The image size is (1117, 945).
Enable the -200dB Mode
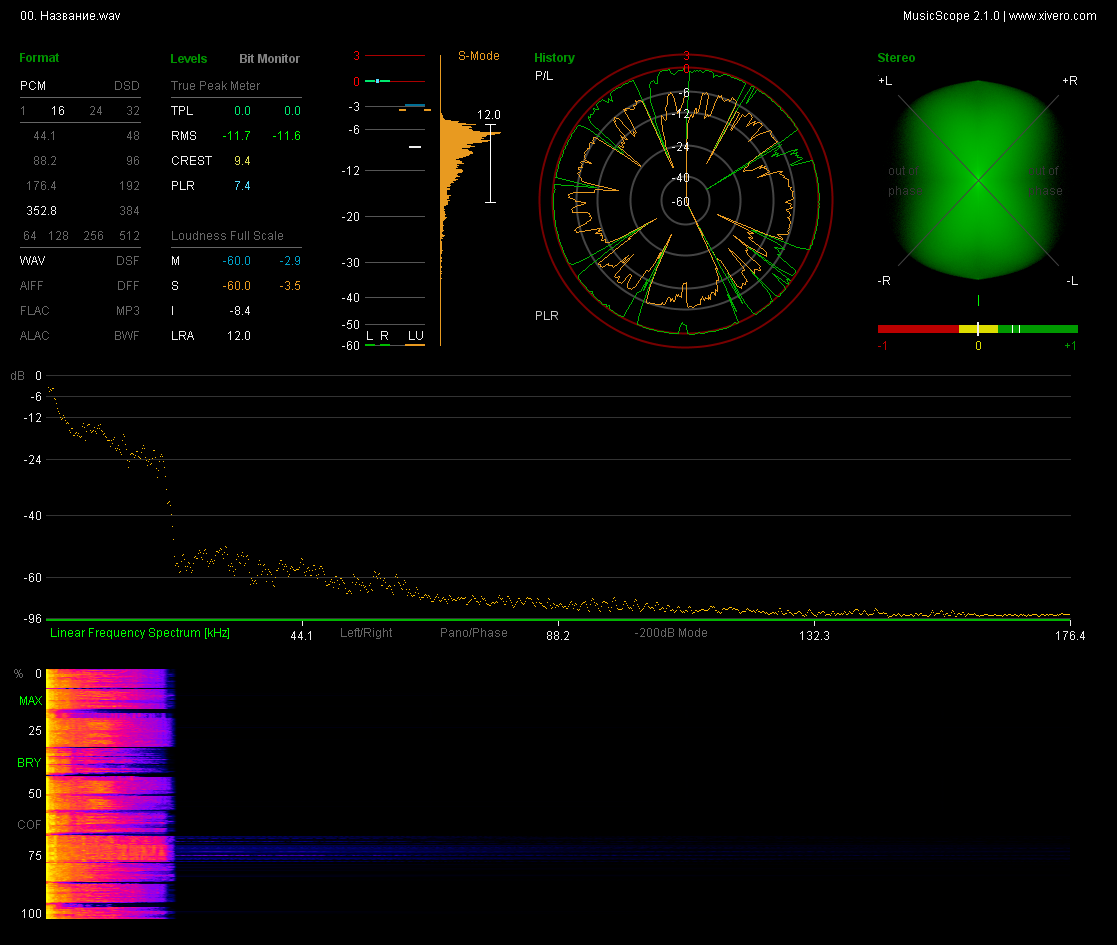671,633
